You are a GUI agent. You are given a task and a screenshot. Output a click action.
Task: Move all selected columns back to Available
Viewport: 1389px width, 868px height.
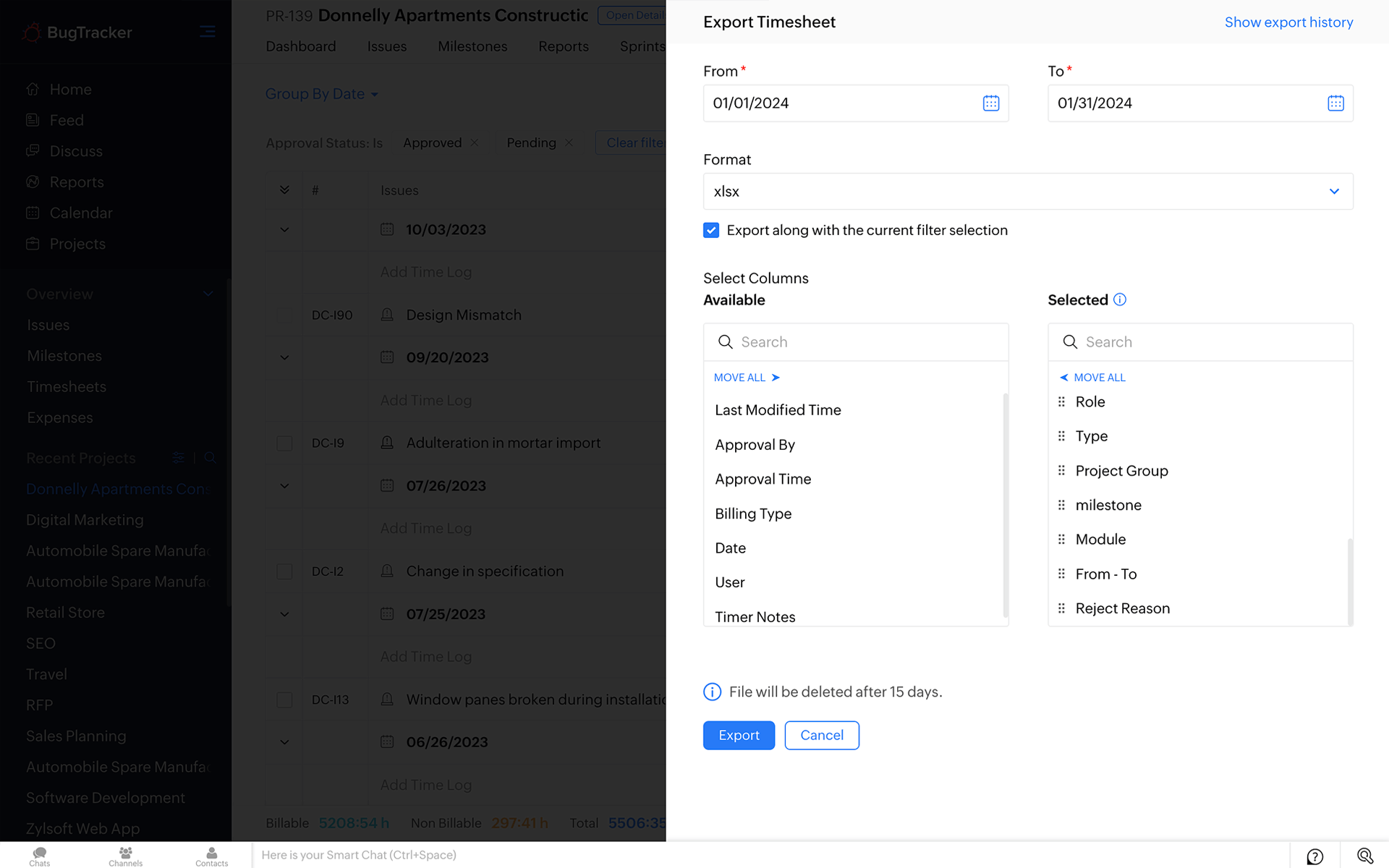pos(1092,378)
